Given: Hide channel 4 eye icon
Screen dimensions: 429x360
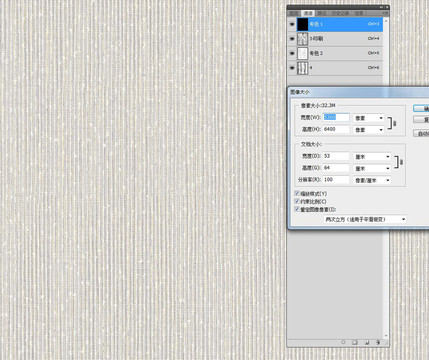Looking at the screenshot, I should (x=292, y=68).
